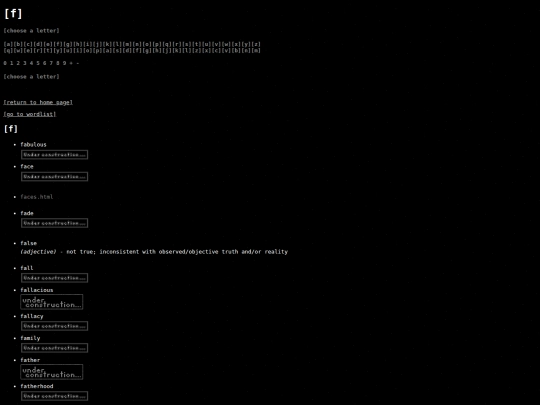Click the digit 0

[5, 63]
